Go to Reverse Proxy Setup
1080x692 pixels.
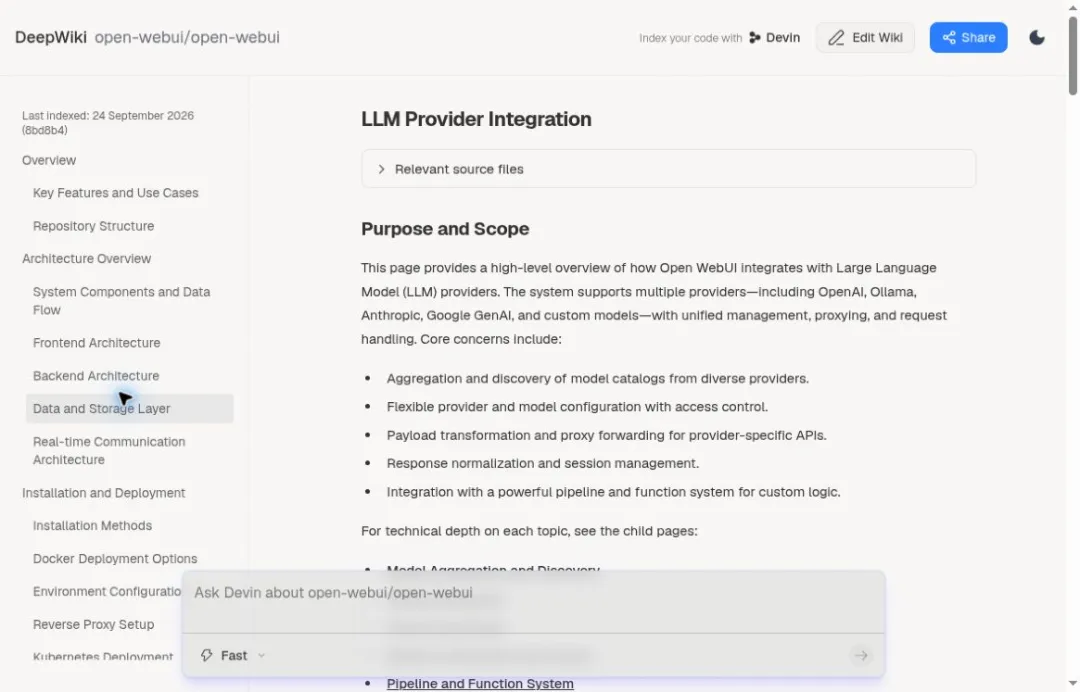94,625
